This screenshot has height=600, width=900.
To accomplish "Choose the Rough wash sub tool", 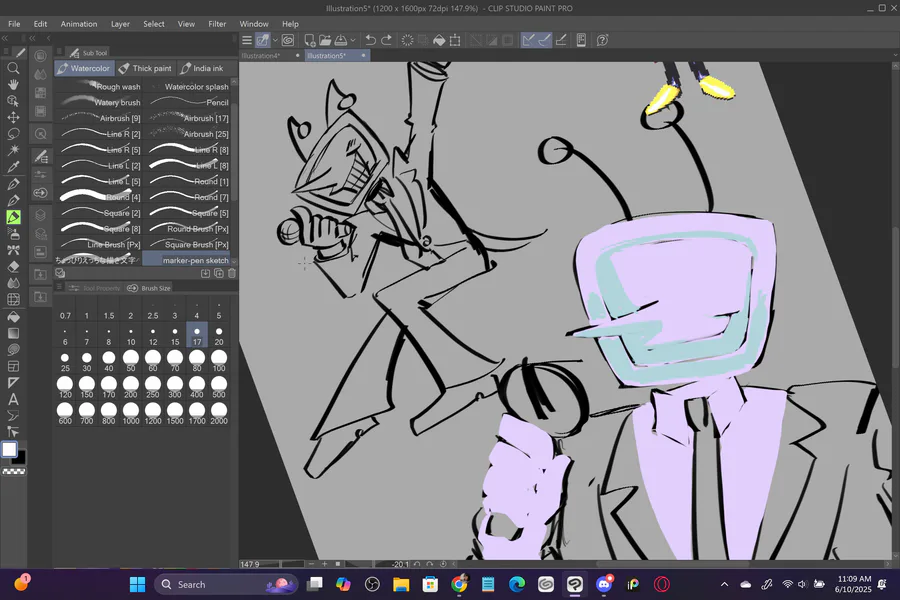I will tap(99, 87).
